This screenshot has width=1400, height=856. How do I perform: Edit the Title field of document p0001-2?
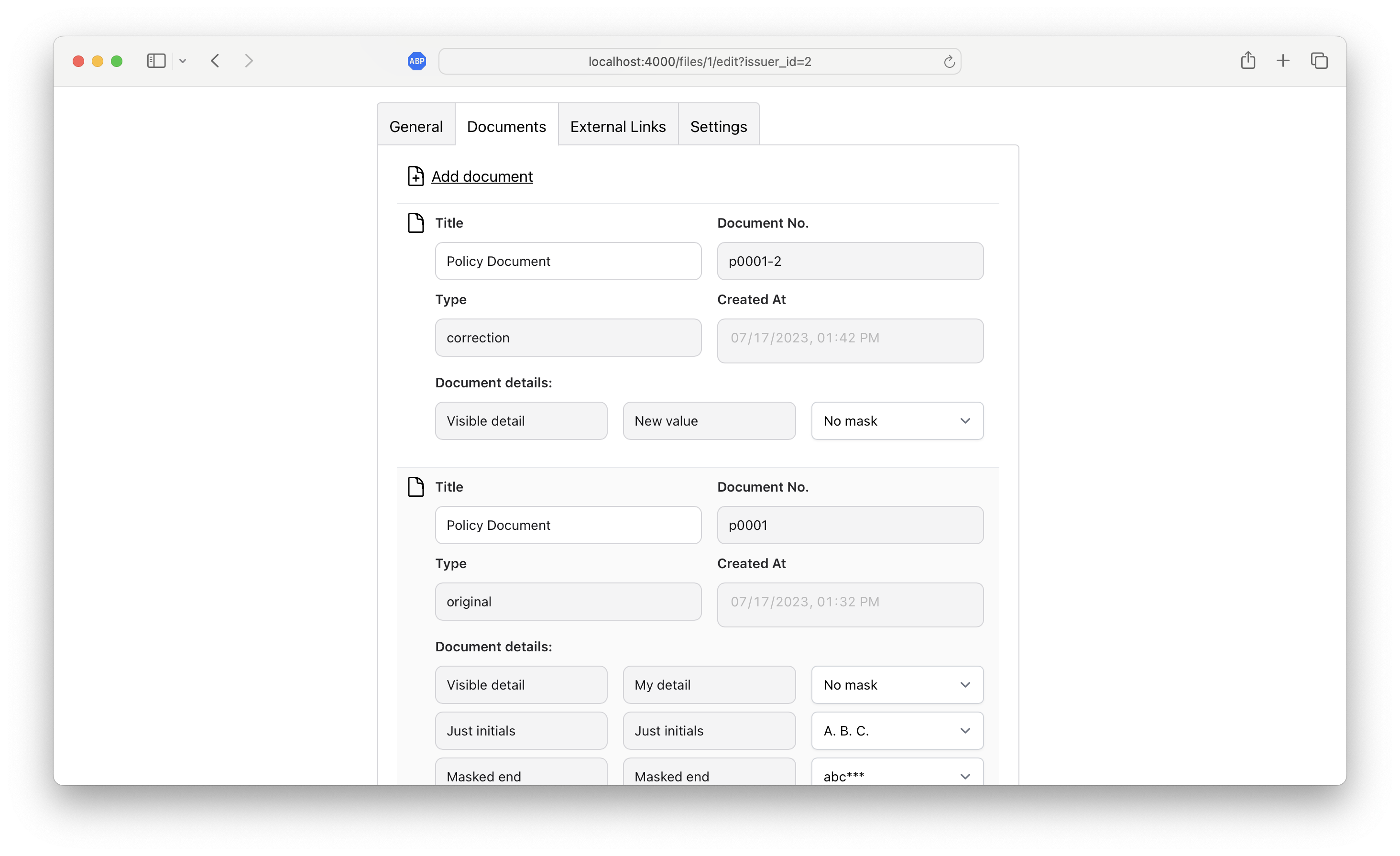point(568,261)
